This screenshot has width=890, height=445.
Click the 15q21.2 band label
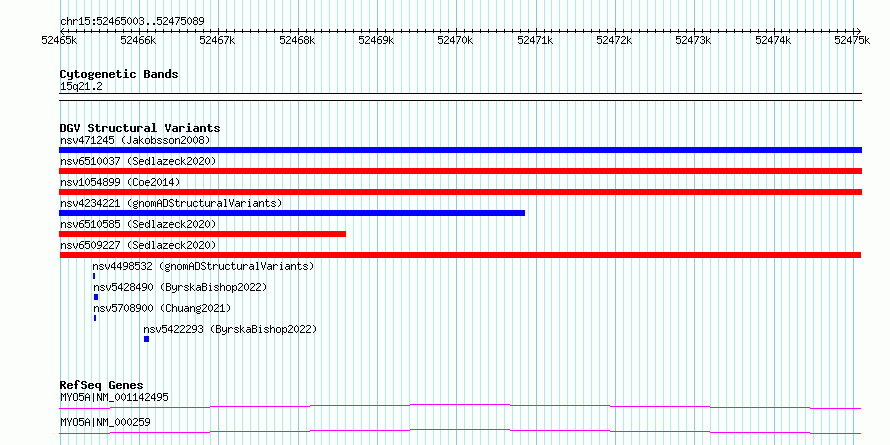coord(81,86)
